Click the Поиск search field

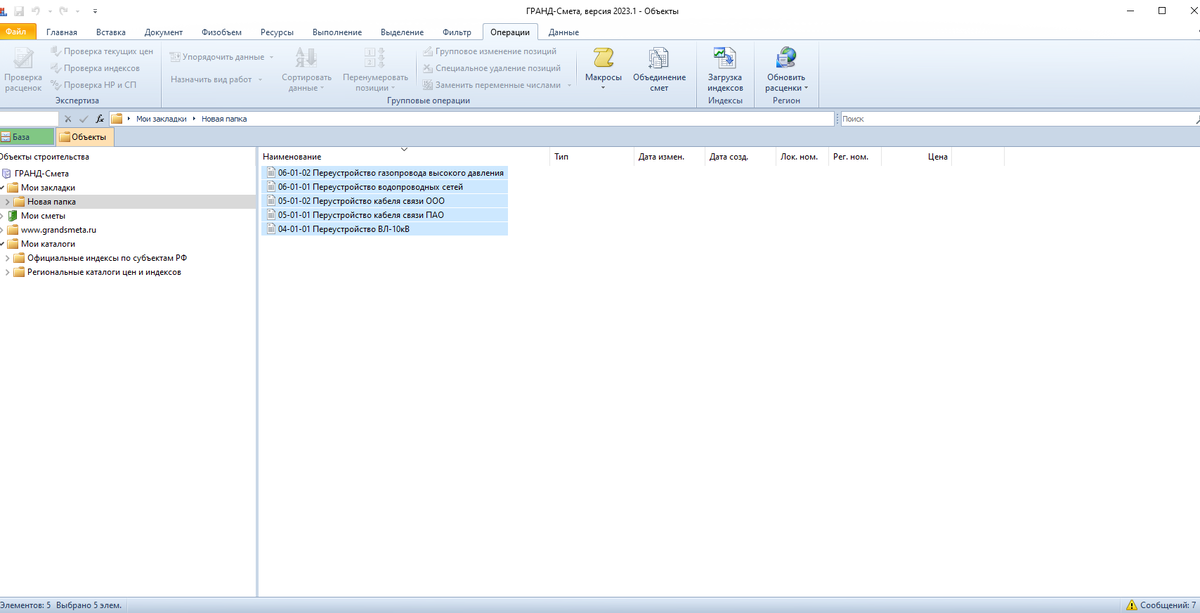click(1017, 119)
